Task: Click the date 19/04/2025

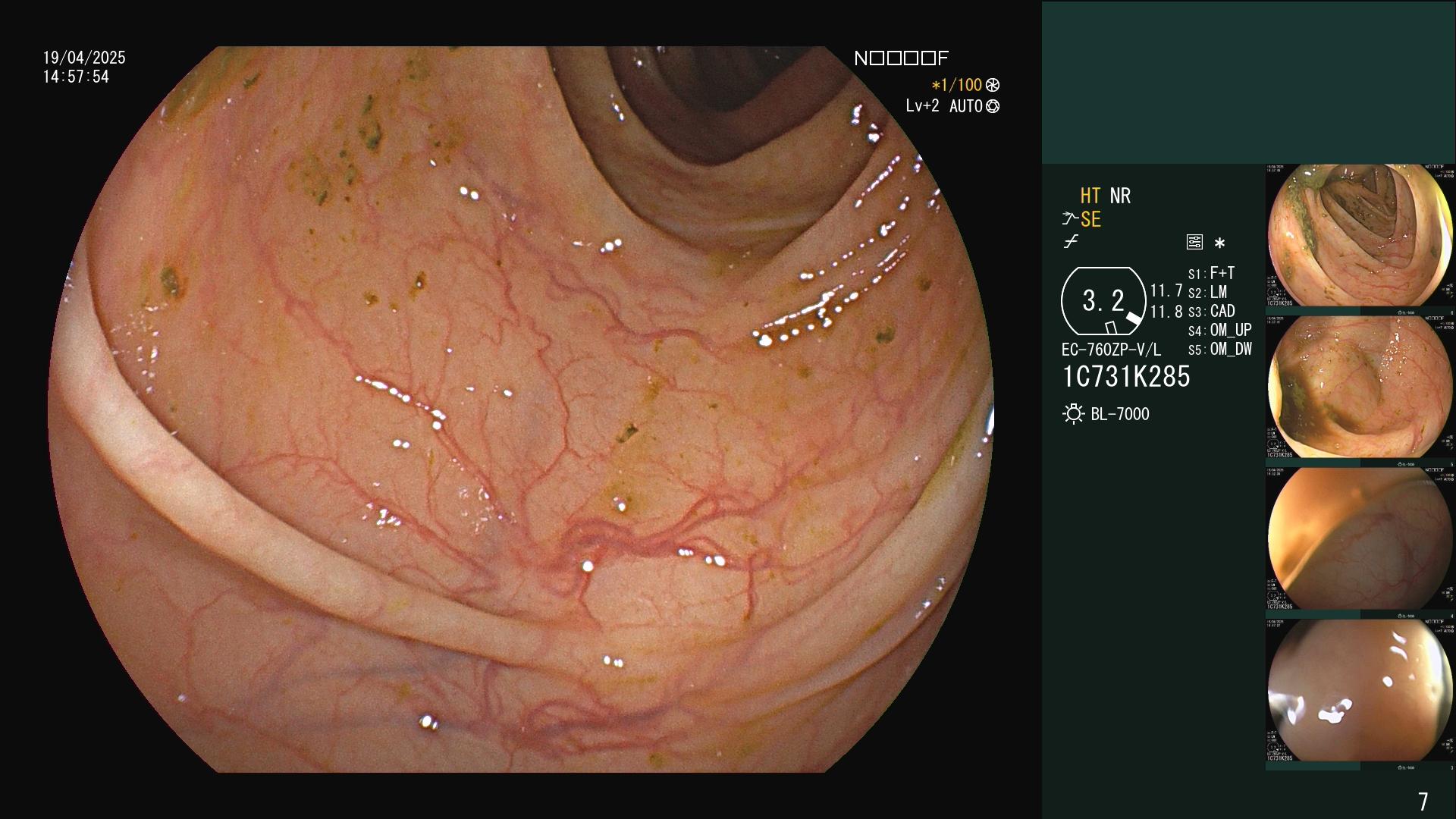Action: point(84,58)
